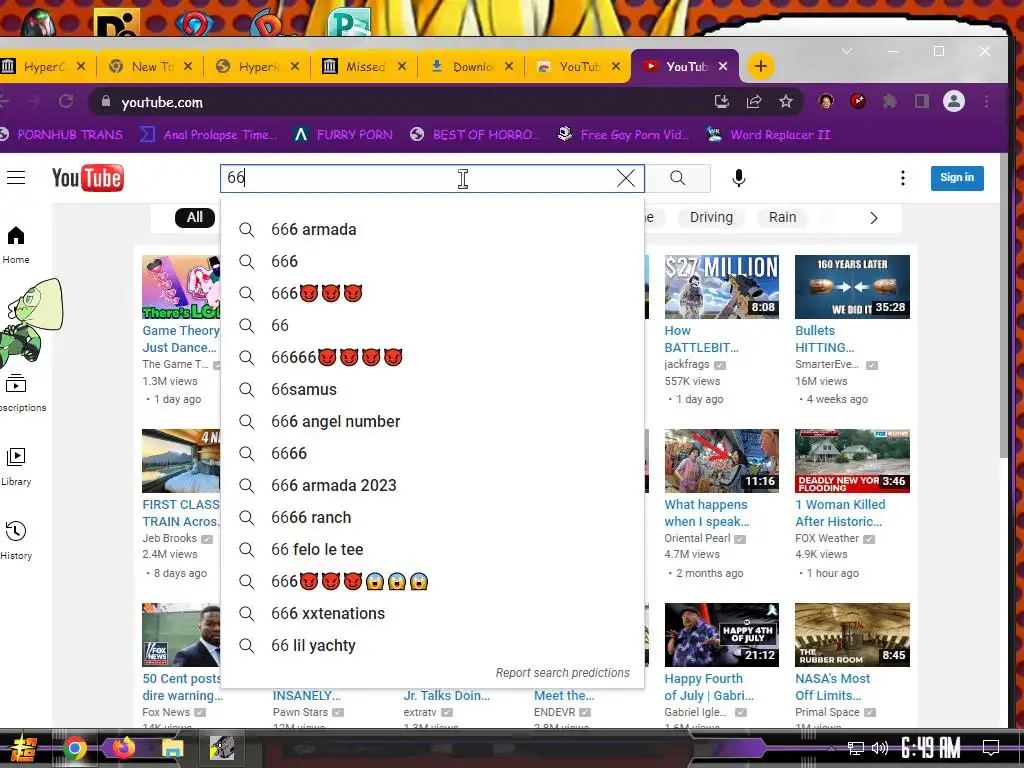Open Firefox from the taskbar
The image size is (1024, 768).
(123, 748)
